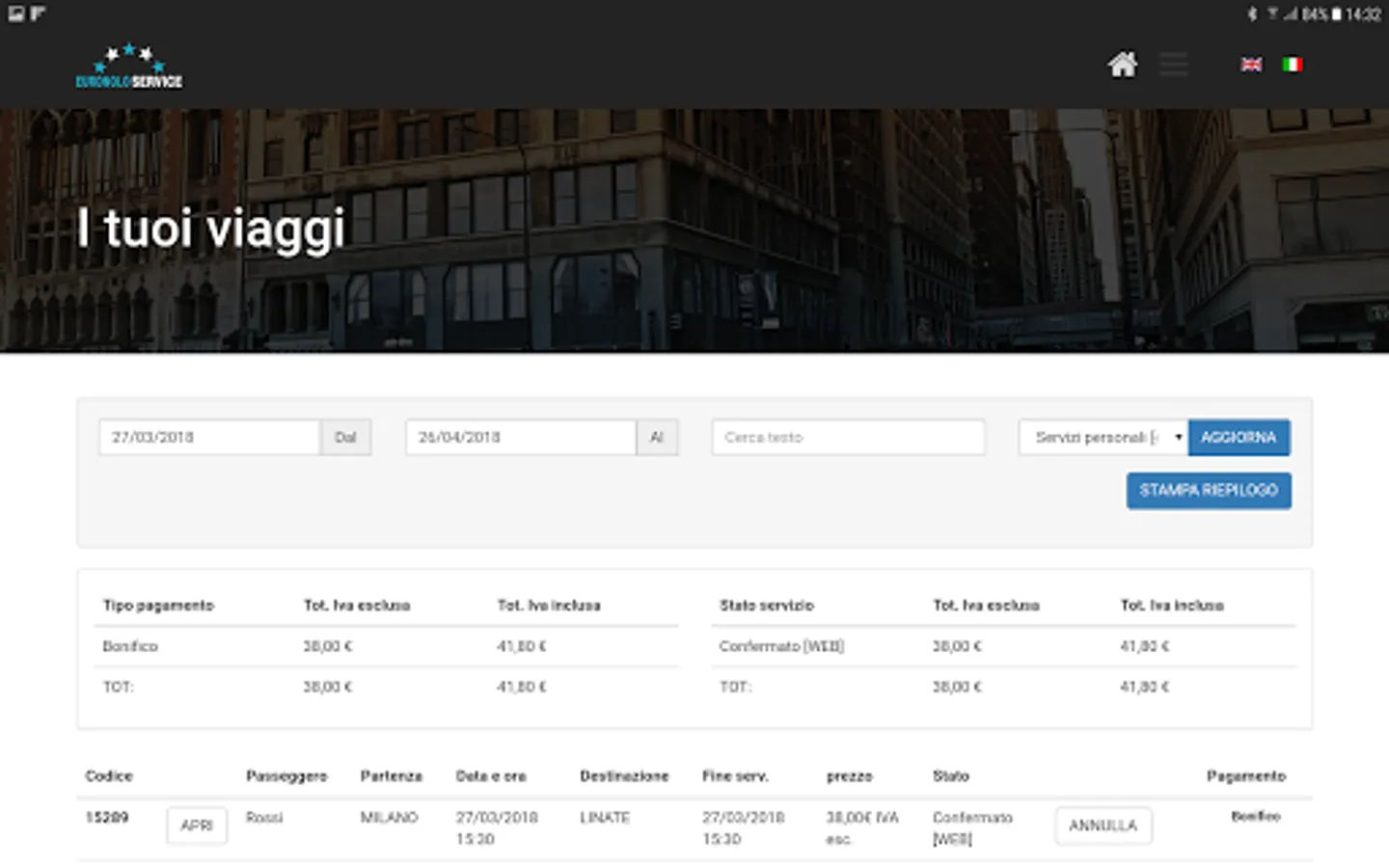The height and width of the screenshot is (868, 1389).
Task: Select the prezzo column header
Action: 849,776
